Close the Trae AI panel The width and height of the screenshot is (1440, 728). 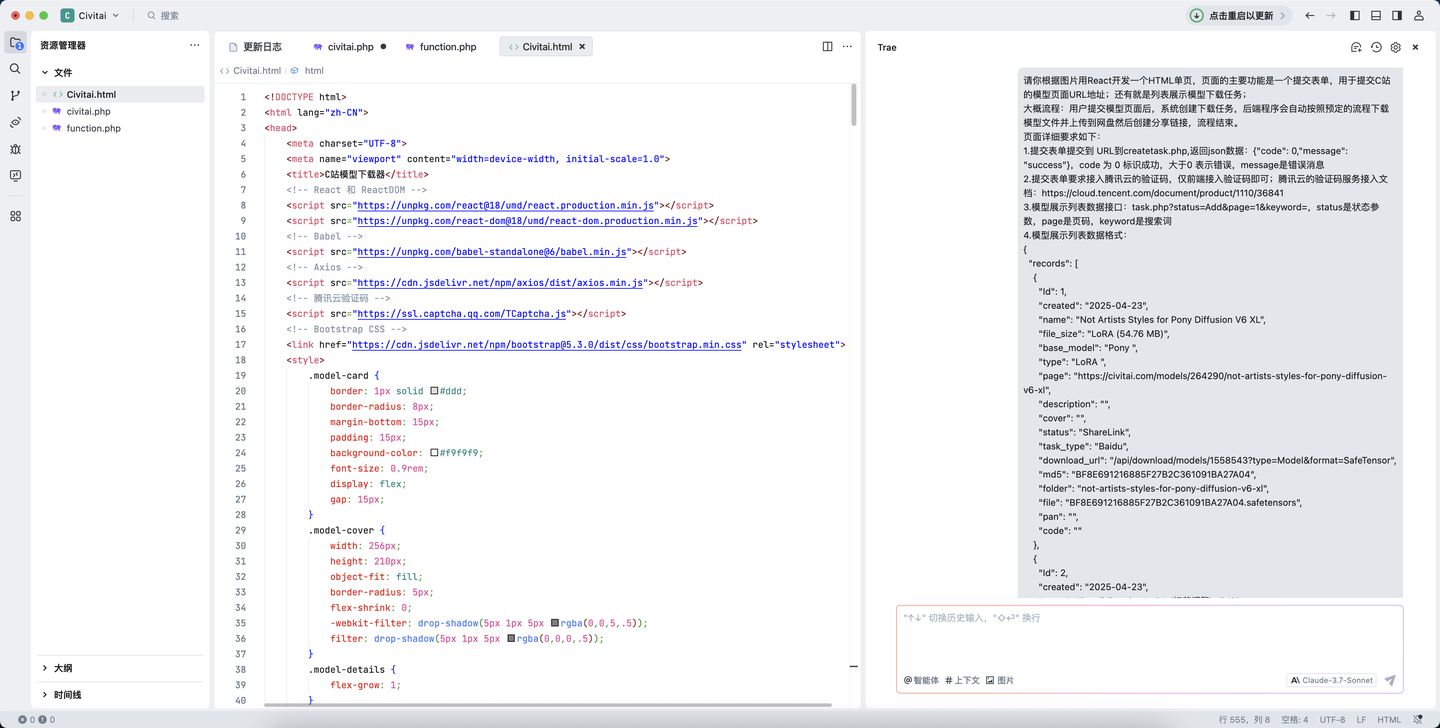pyautogui.click(x=1415, y=47)
